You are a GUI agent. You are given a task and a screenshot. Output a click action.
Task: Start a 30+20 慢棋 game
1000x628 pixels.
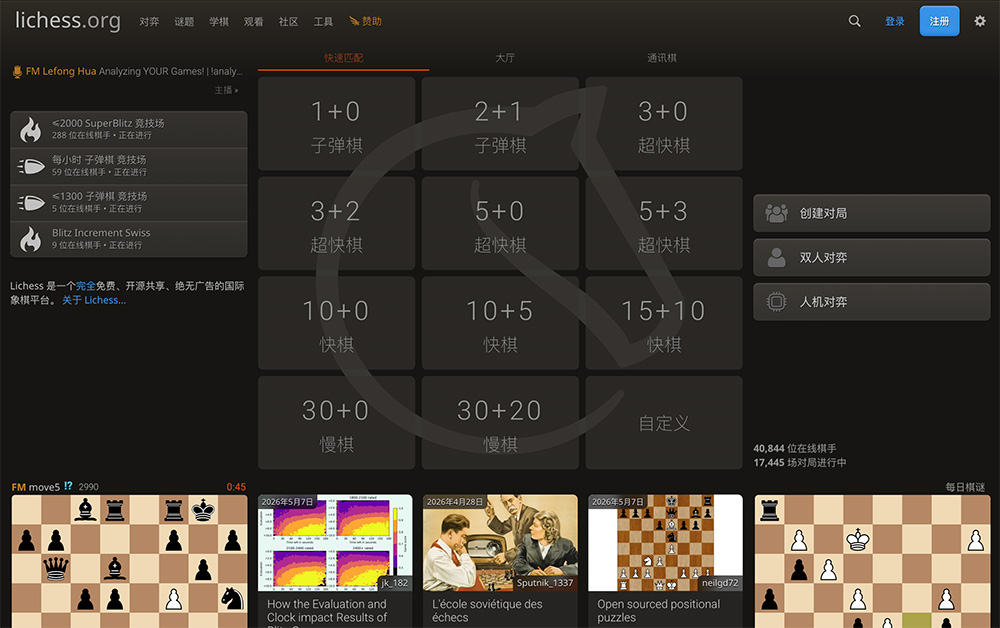pyautogui.click(x=501, y=423)
